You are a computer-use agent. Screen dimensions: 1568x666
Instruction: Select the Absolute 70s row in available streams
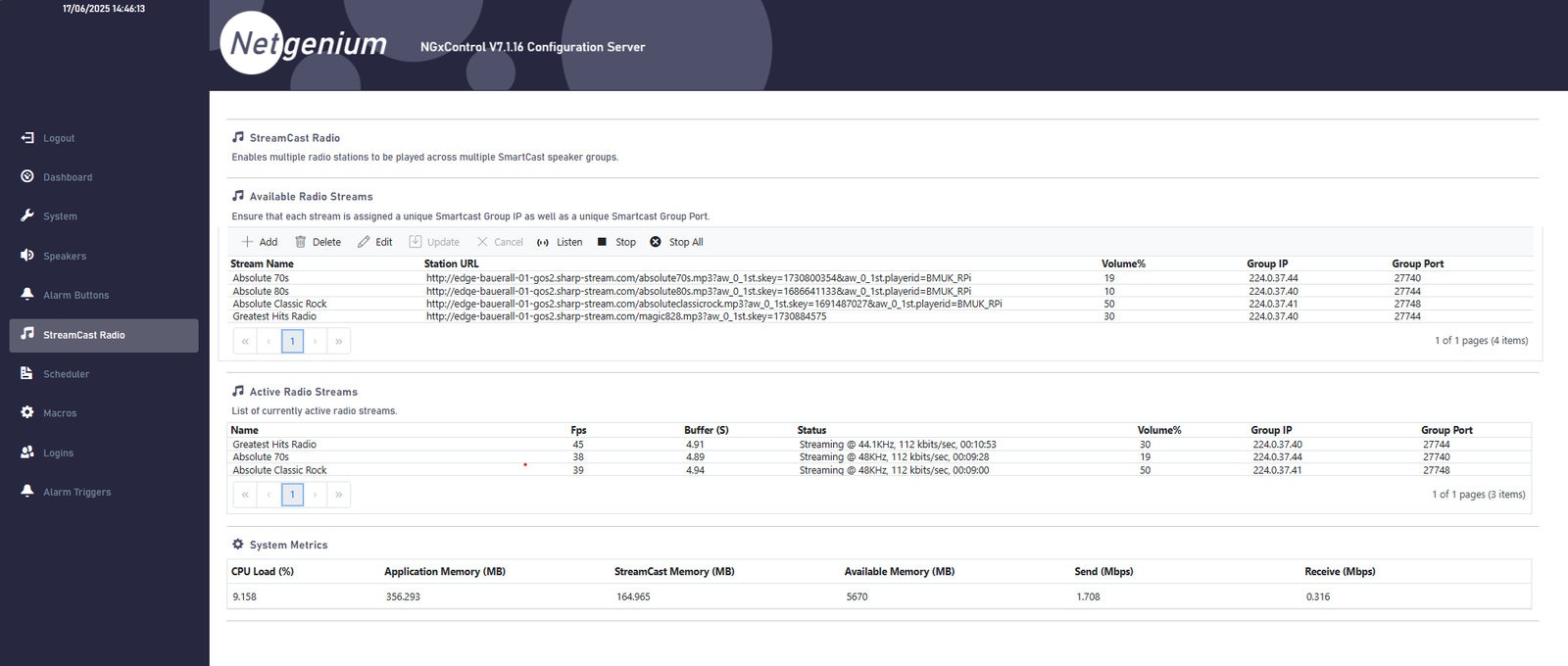pos(880,278)
